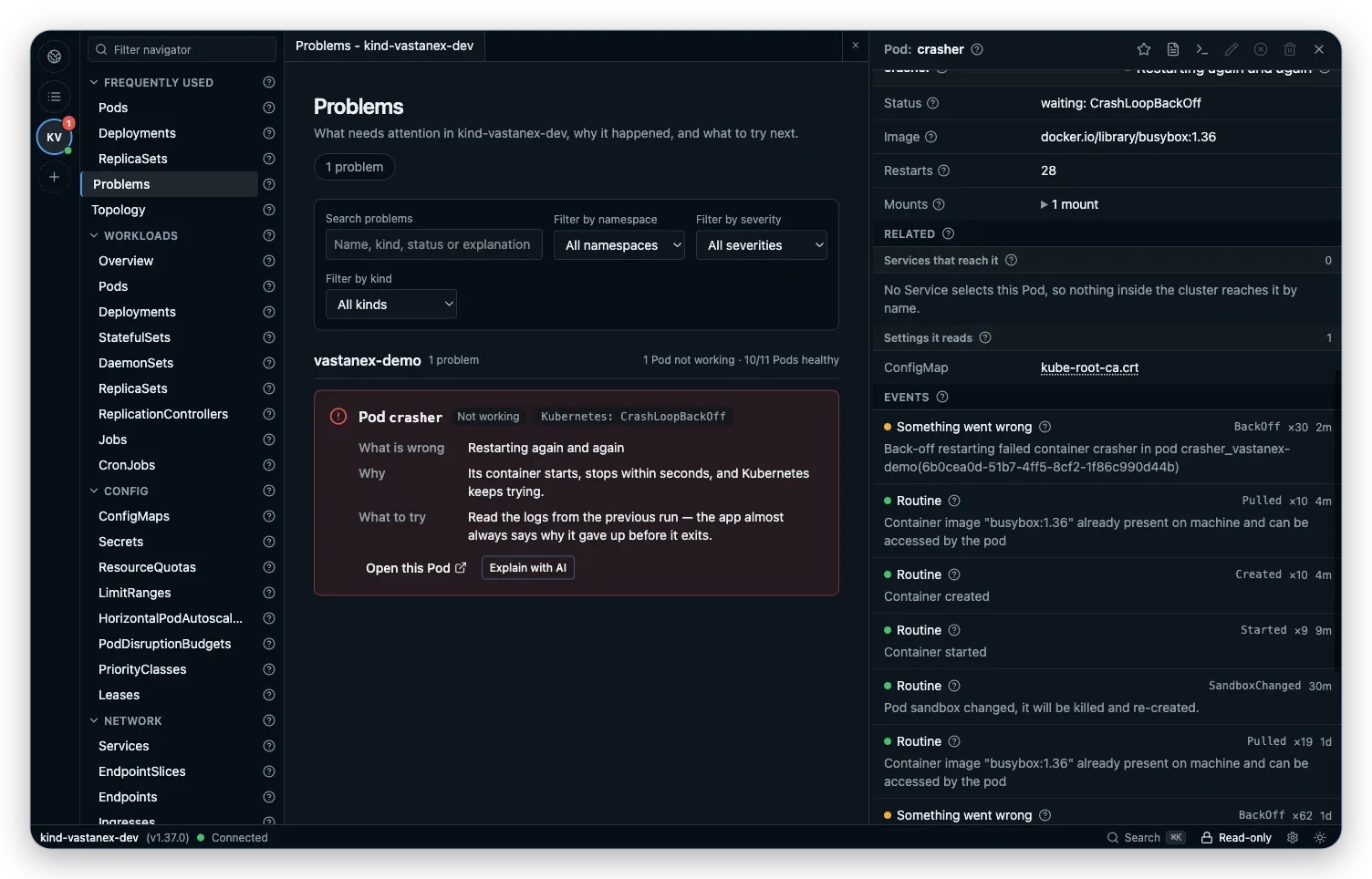
Task: Click help icon beside Services that reach it
Action: (1011, 260)
